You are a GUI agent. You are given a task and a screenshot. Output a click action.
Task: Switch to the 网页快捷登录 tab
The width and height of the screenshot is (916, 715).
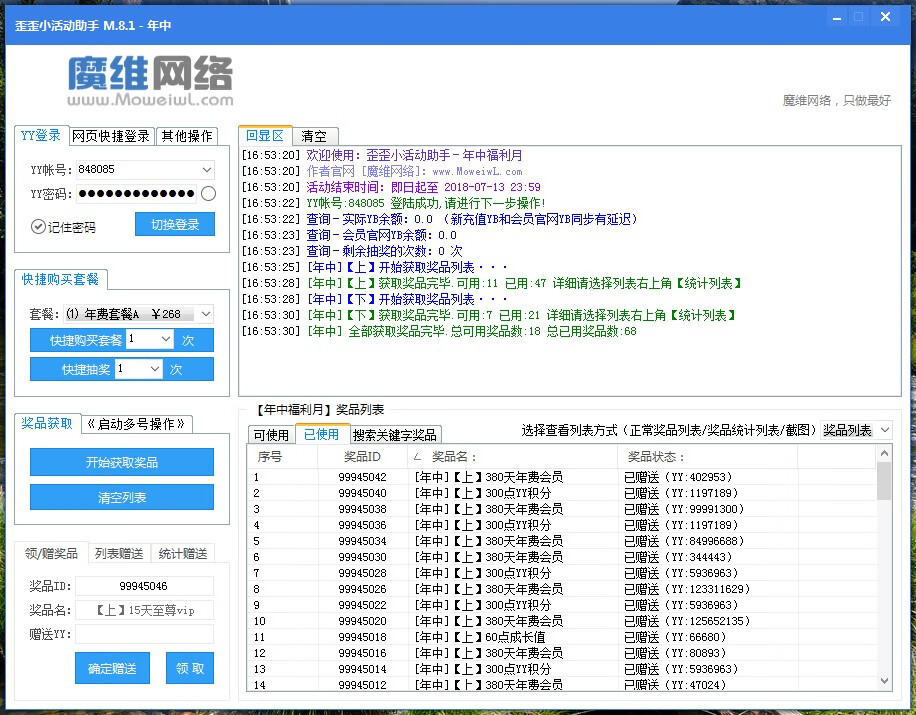(112, 136)
